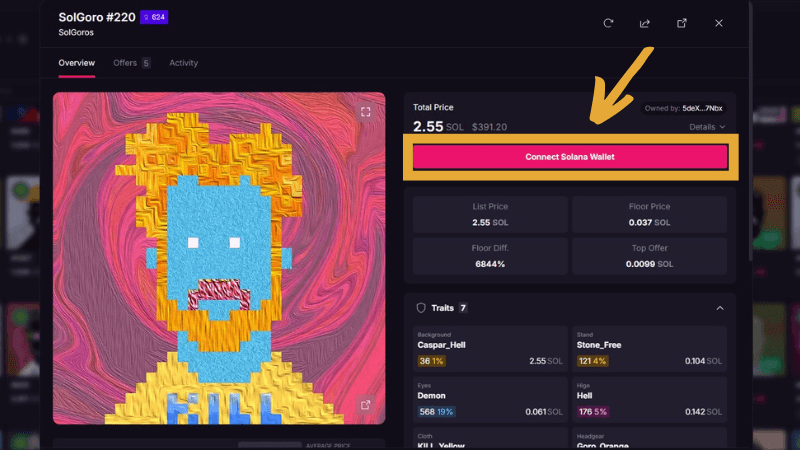Image resolution: width=800 pixels, height=450 pixels.
Task: Collapse the Traits section chevron
Action: pos(719,308)
